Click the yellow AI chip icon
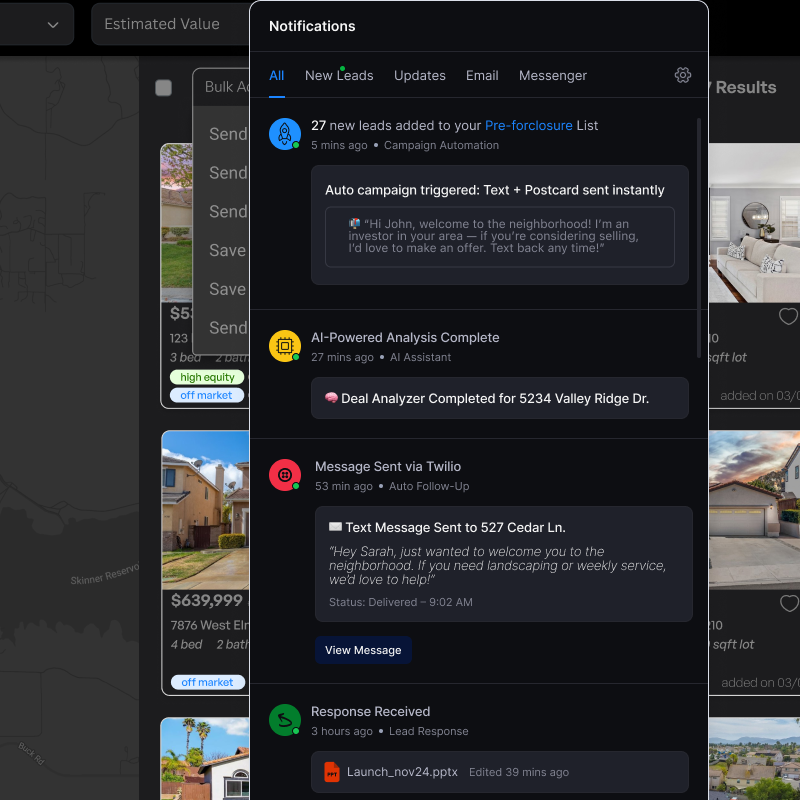800x800 pixels. (285, 346)
